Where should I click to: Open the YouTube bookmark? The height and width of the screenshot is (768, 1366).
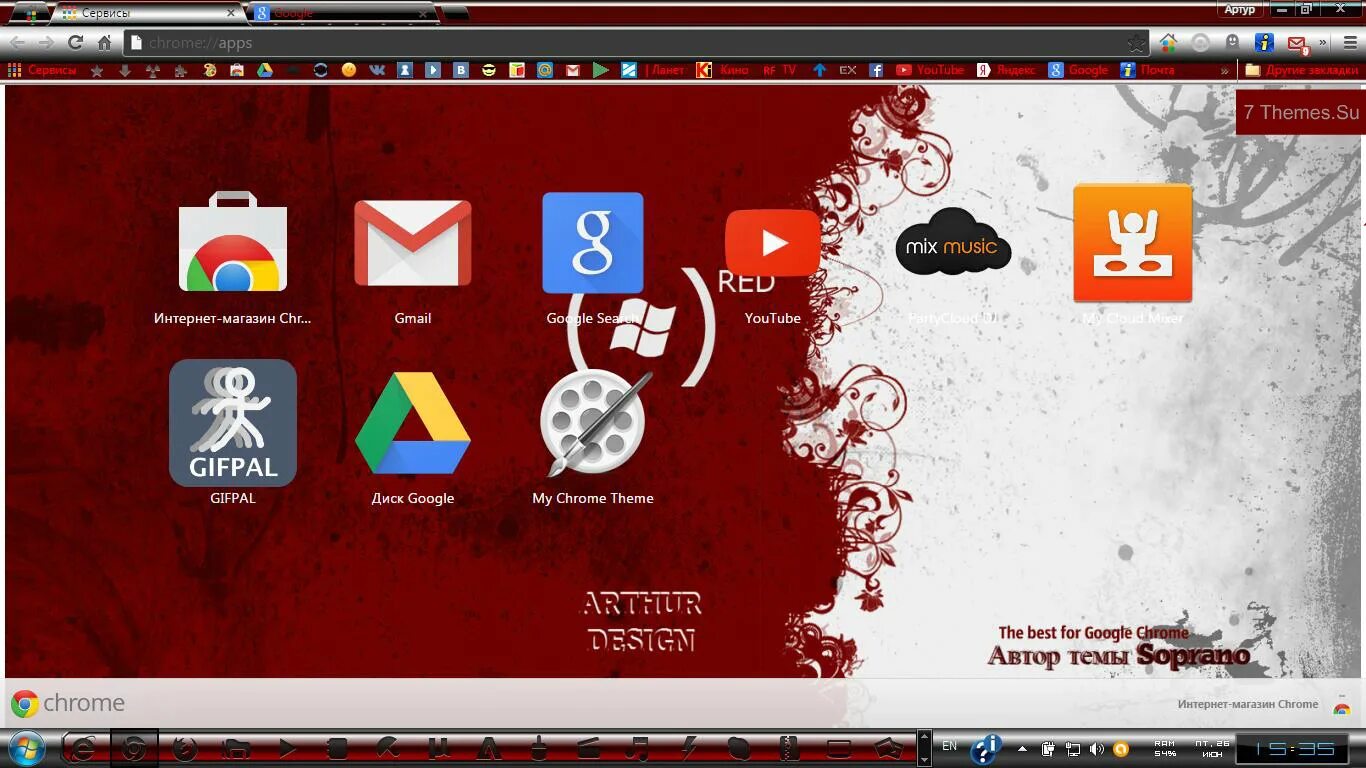(930, 70)
